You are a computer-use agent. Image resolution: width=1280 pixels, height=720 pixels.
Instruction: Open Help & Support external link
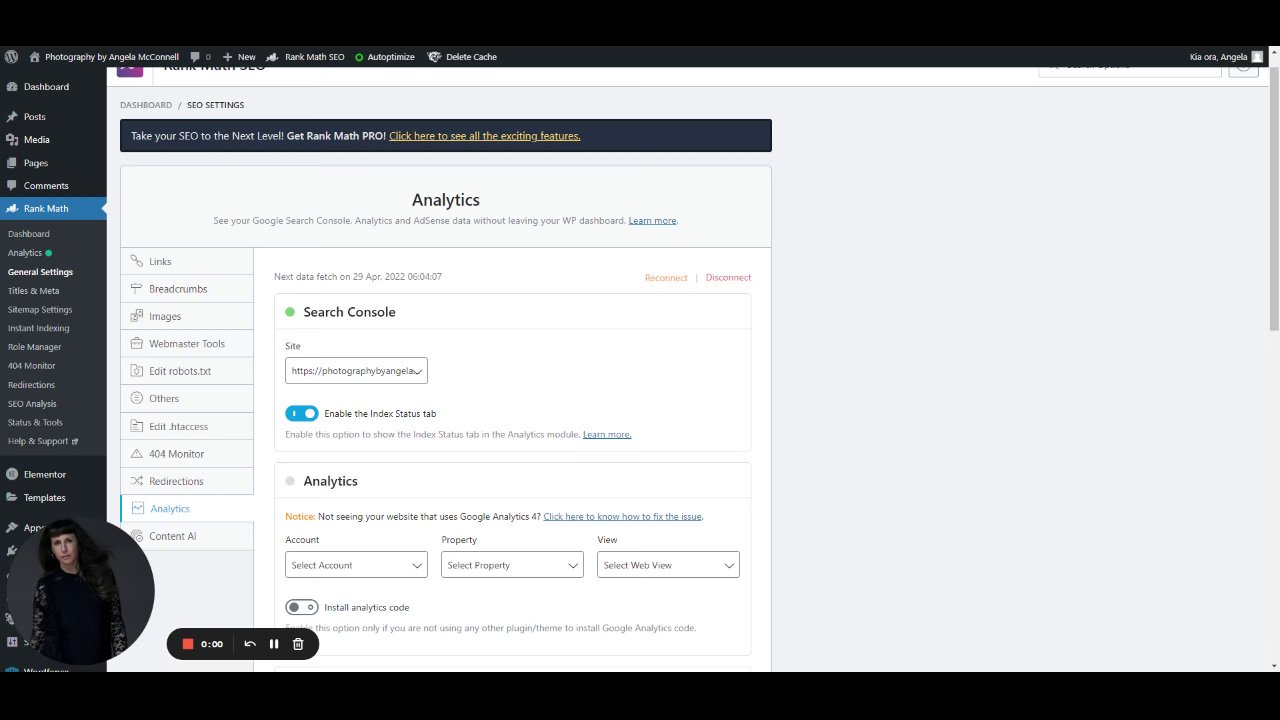43,441
